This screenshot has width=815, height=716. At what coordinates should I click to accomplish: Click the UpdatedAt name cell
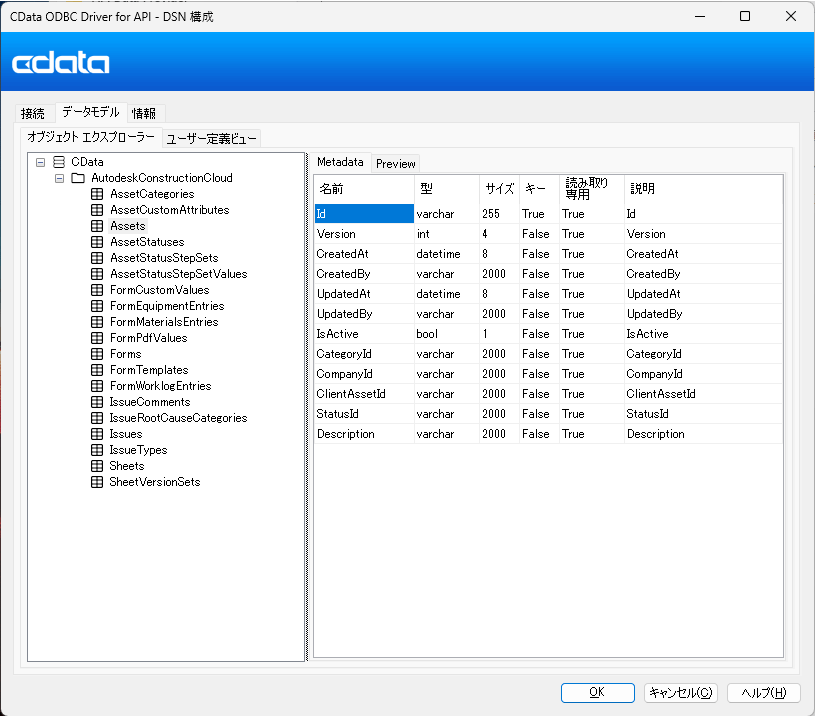tap(364, 294)
